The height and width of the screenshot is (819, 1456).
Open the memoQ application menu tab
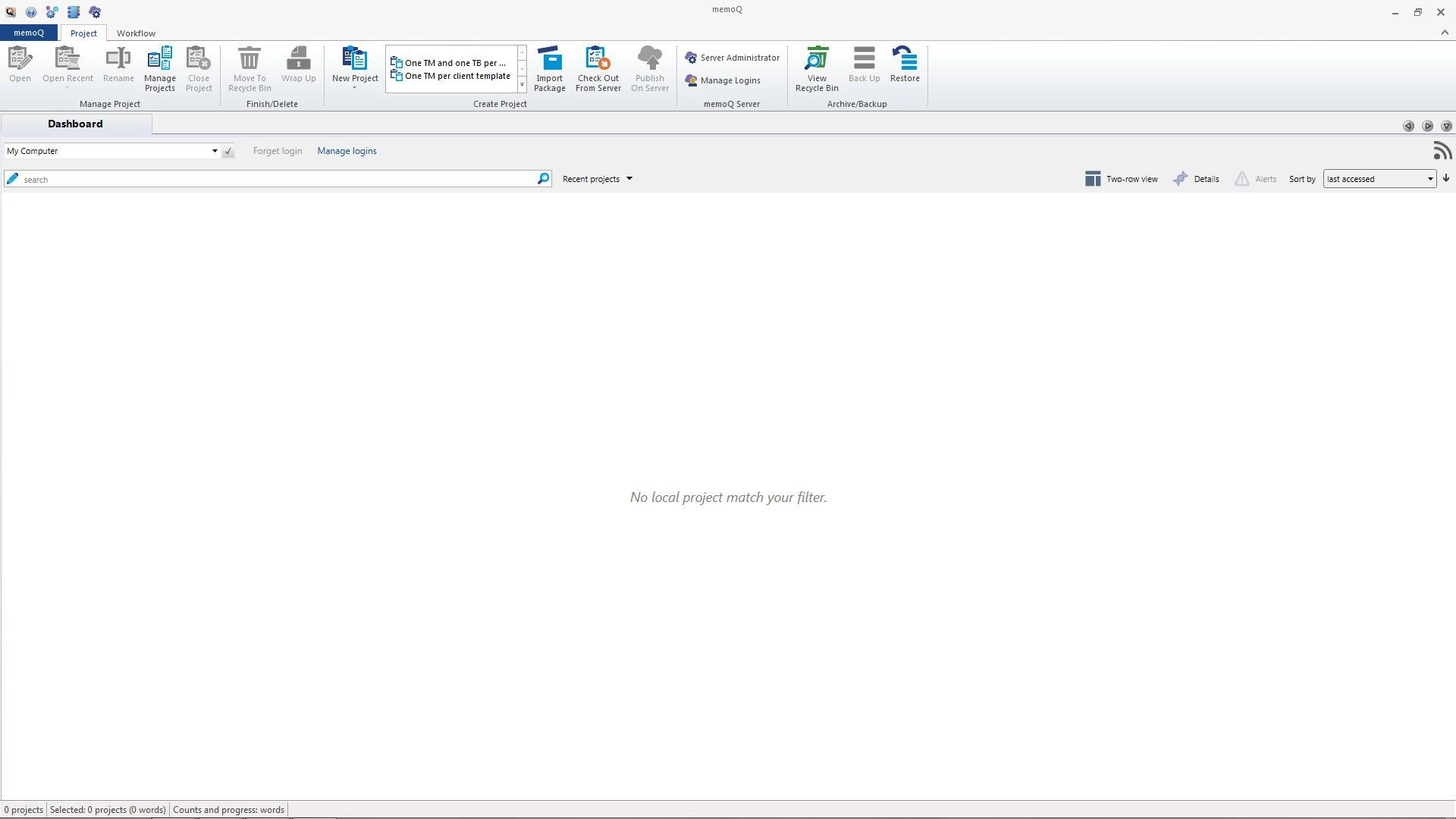point(29,33)
